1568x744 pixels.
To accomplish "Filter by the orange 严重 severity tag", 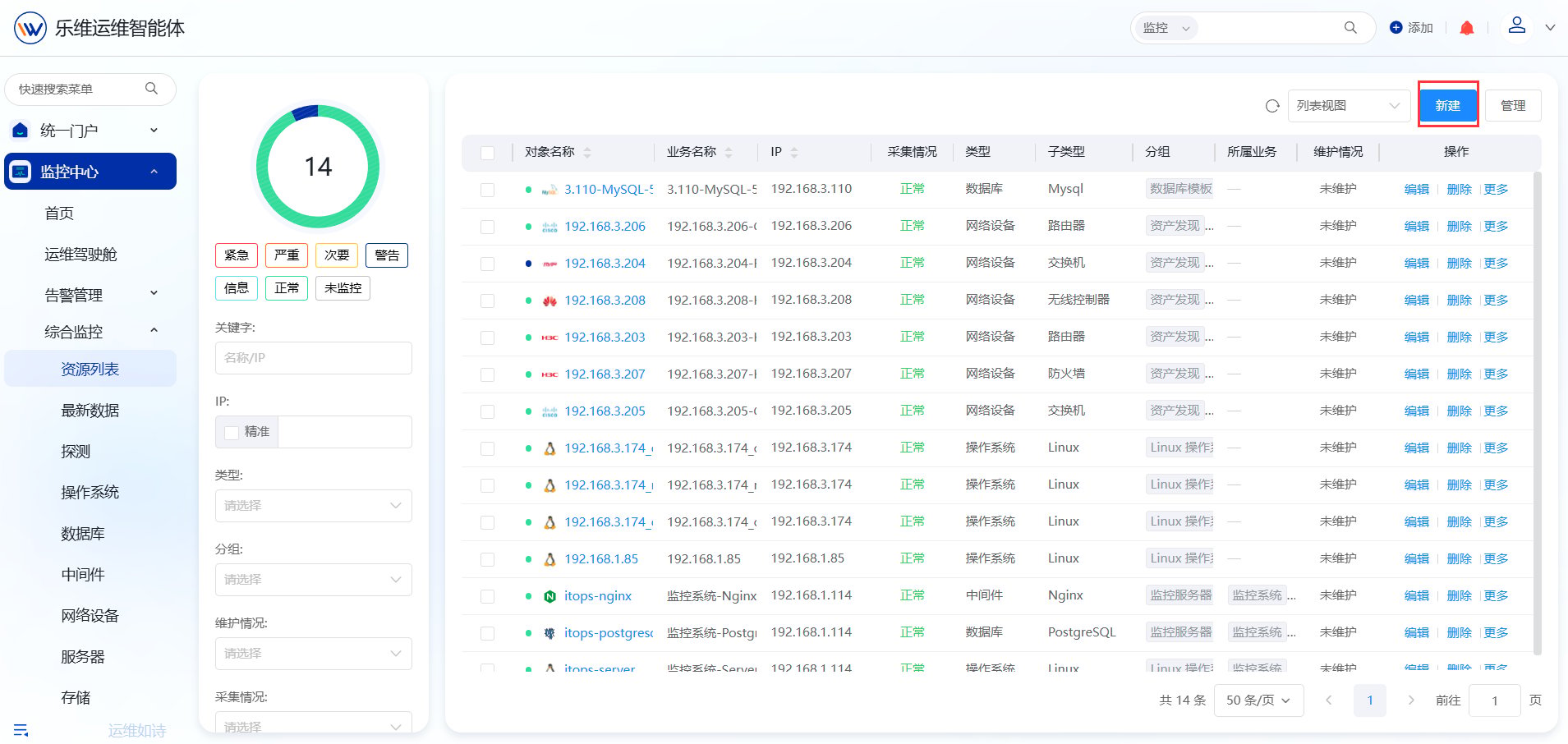I will (287, 255).
